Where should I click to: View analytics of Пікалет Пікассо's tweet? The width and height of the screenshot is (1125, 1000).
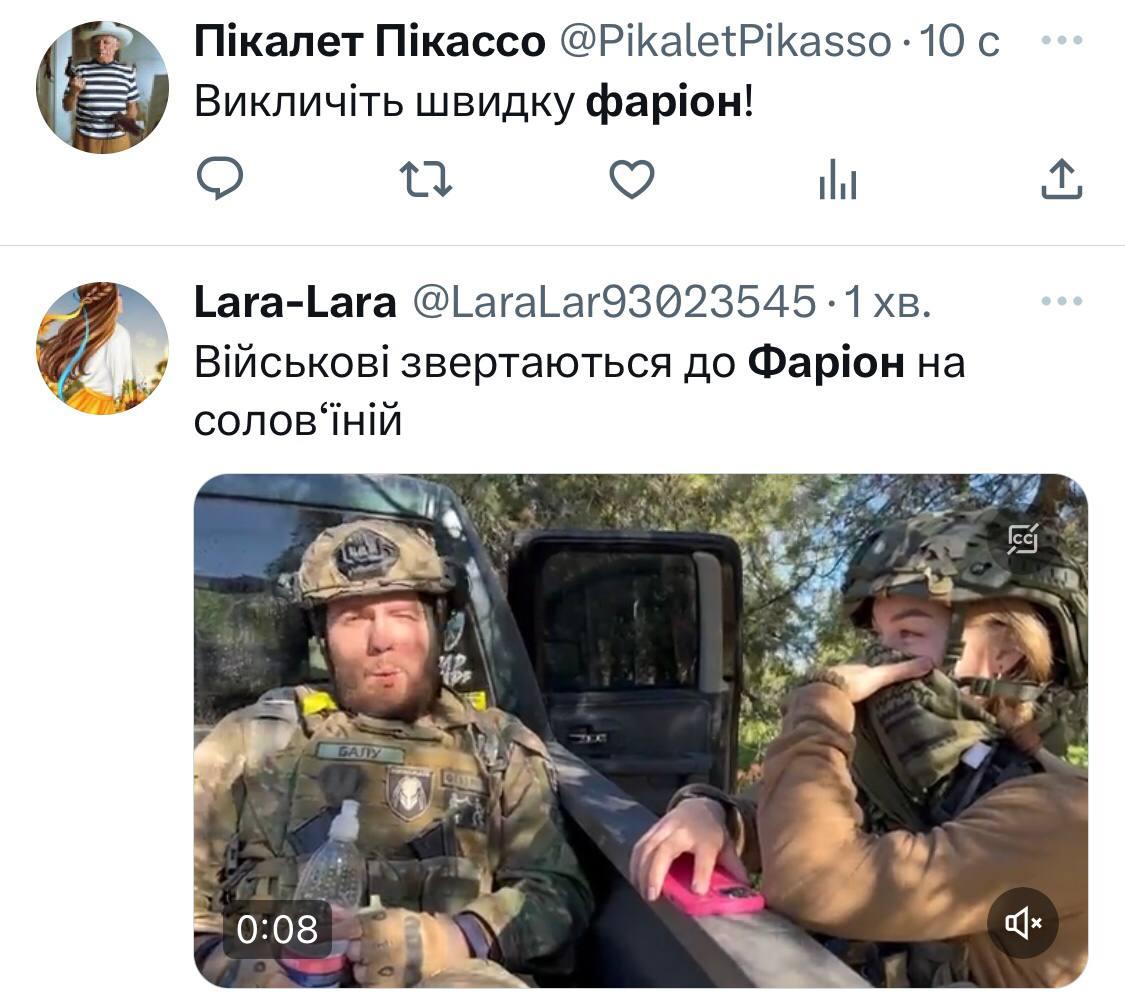tap(838, 179)
